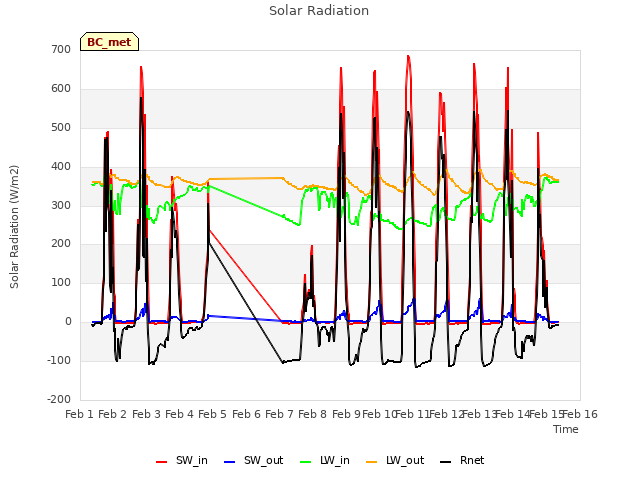Viewport: 640px width, 480px height.
Task: Hide the LW_out series via legend
Action: [395, 460]
